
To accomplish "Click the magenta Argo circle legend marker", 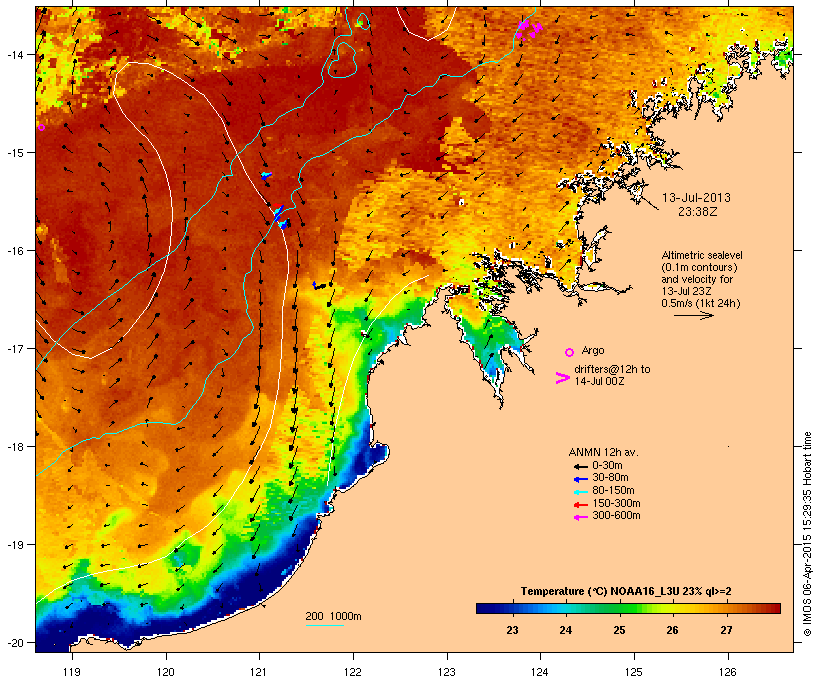I will (x=570, y=352).
